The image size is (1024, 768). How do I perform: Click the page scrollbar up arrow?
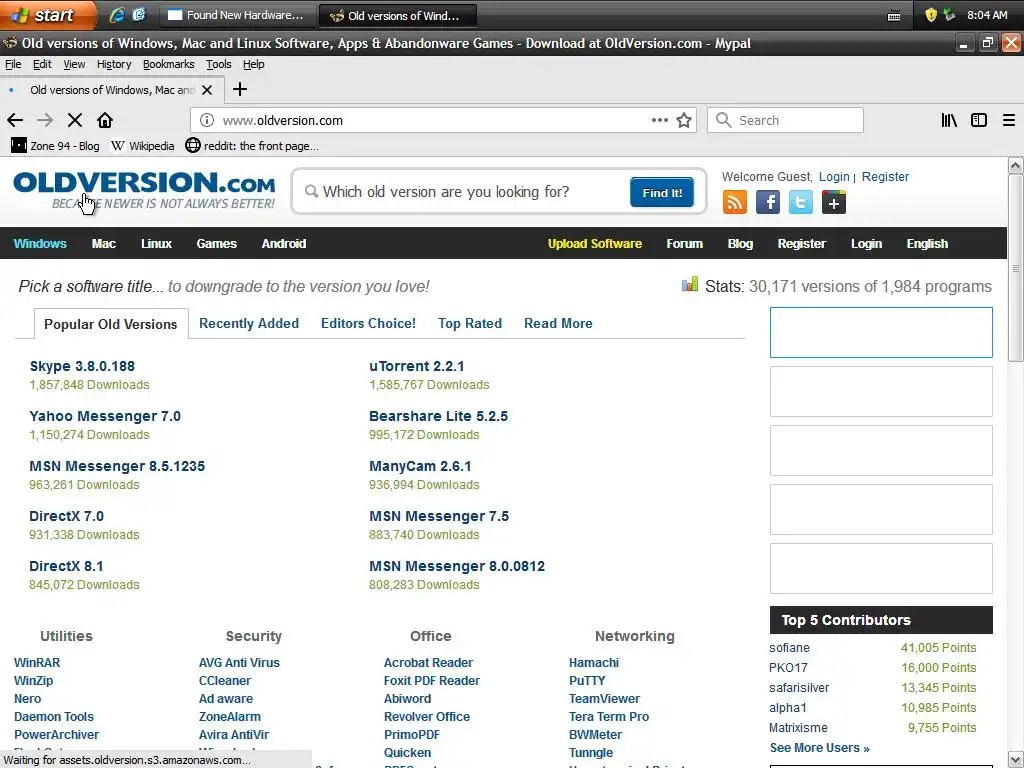(1015, 165)
